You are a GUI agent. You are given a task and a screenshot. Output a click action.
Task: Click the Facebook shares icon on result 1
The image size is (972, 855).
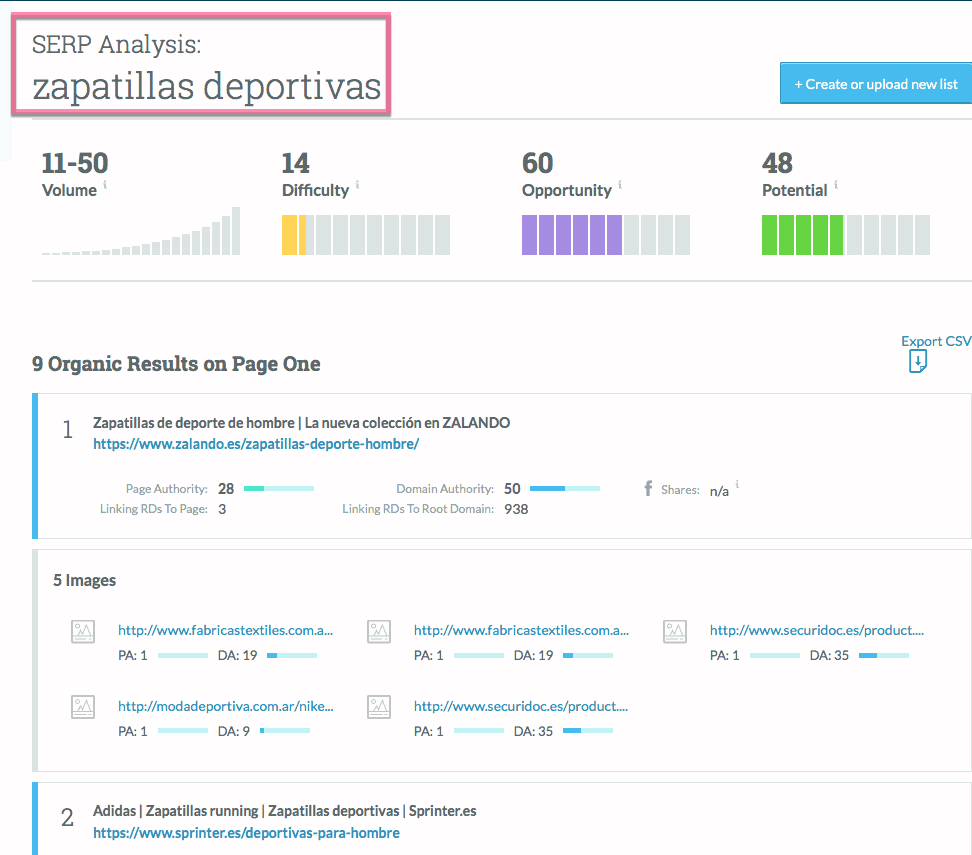click(x=647, y=489)
